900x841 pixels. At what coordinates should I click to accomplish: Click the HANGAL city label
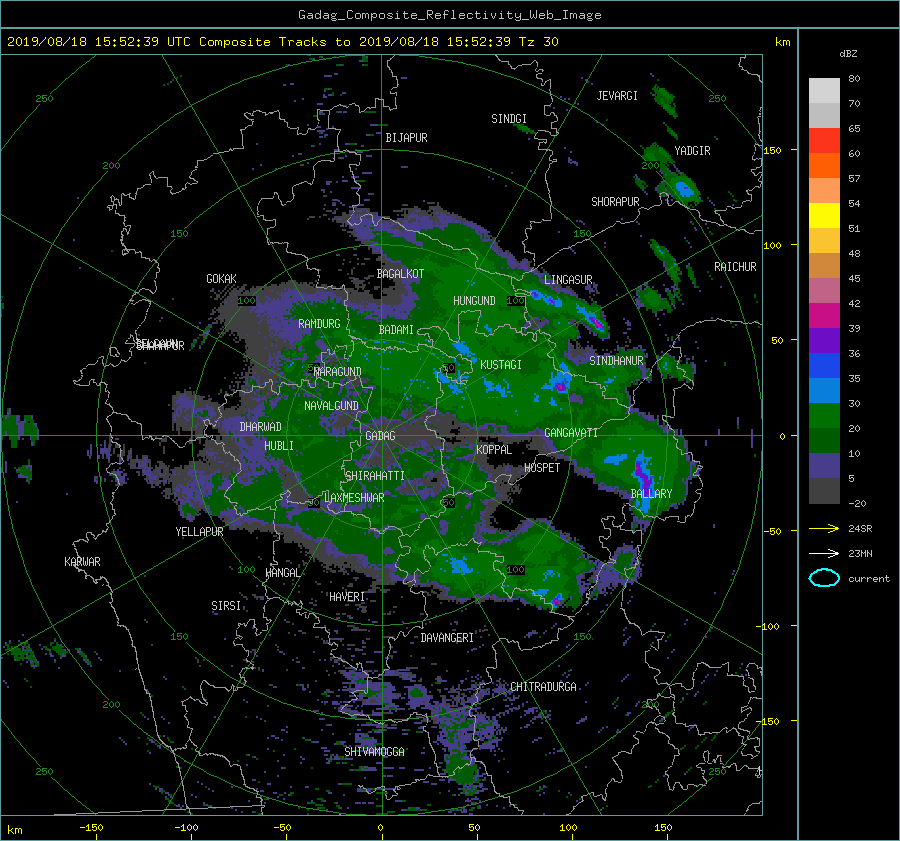282,573
